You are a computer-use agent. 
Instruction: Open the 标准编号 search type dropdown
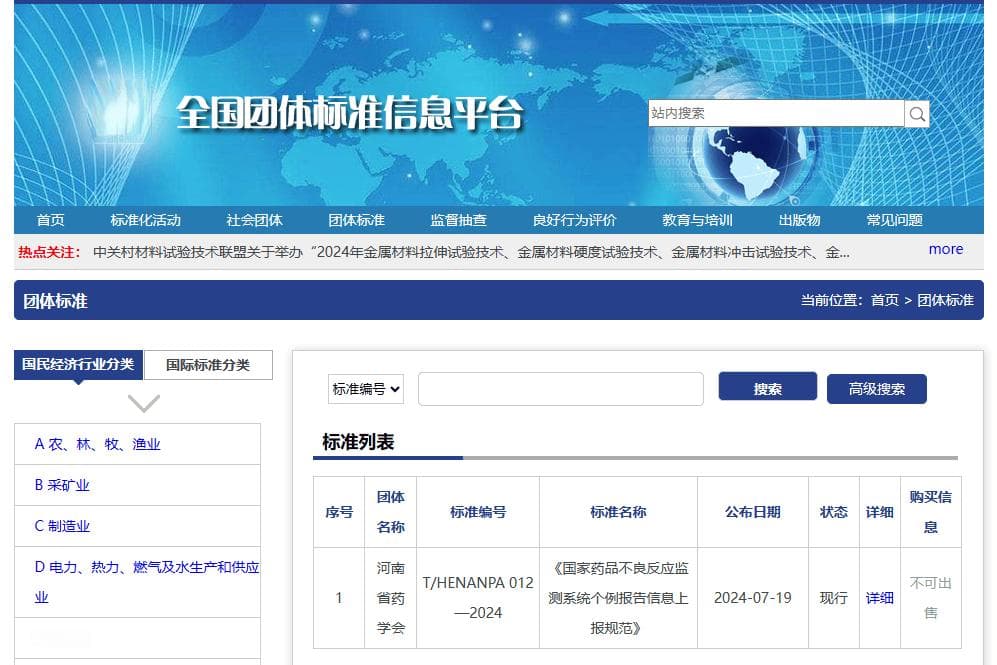[x=366, y=389]
